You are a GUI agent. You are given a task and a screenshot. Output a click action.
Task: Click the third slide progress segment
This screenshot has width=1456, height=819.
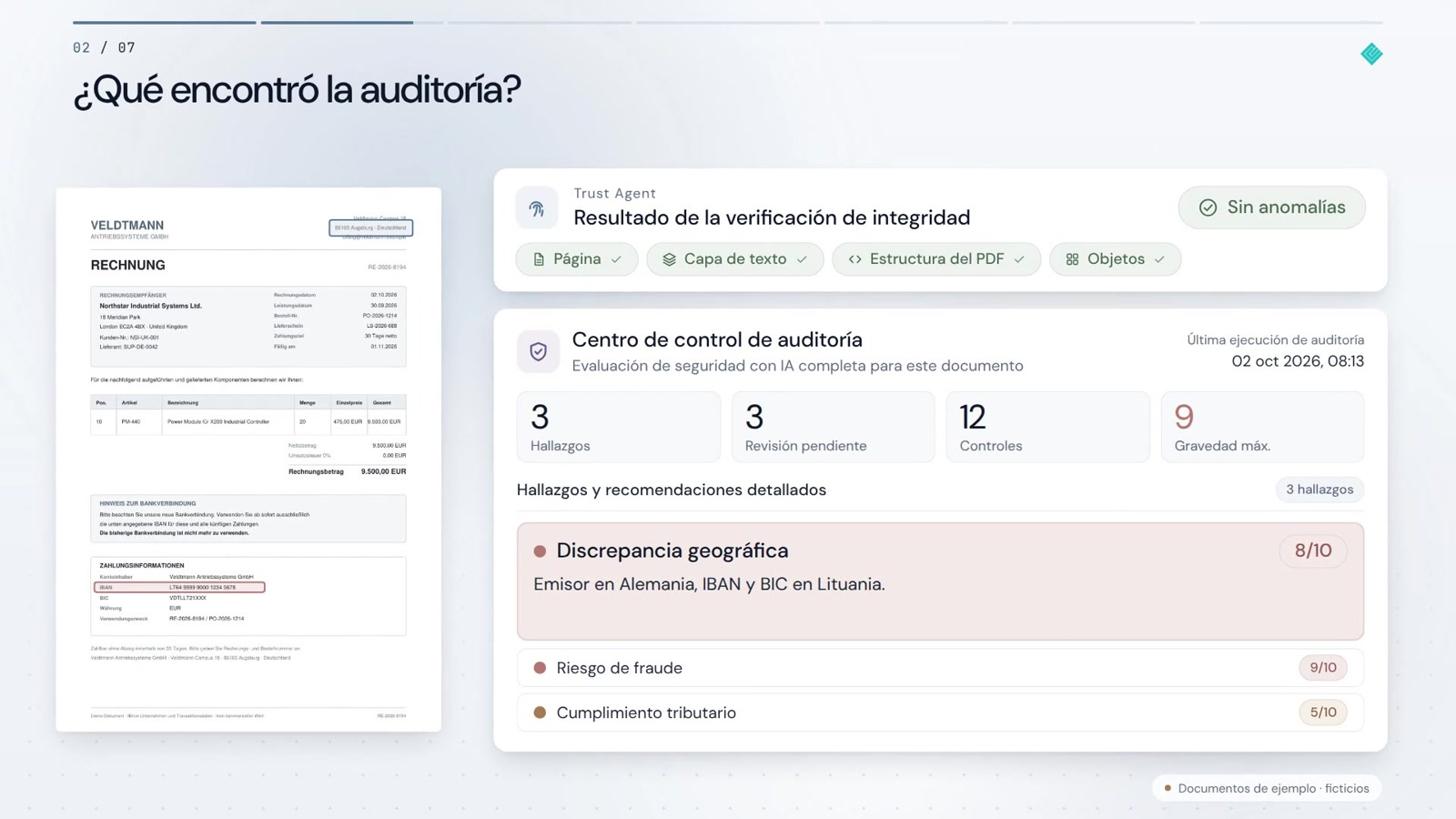(x=540, y=22)
